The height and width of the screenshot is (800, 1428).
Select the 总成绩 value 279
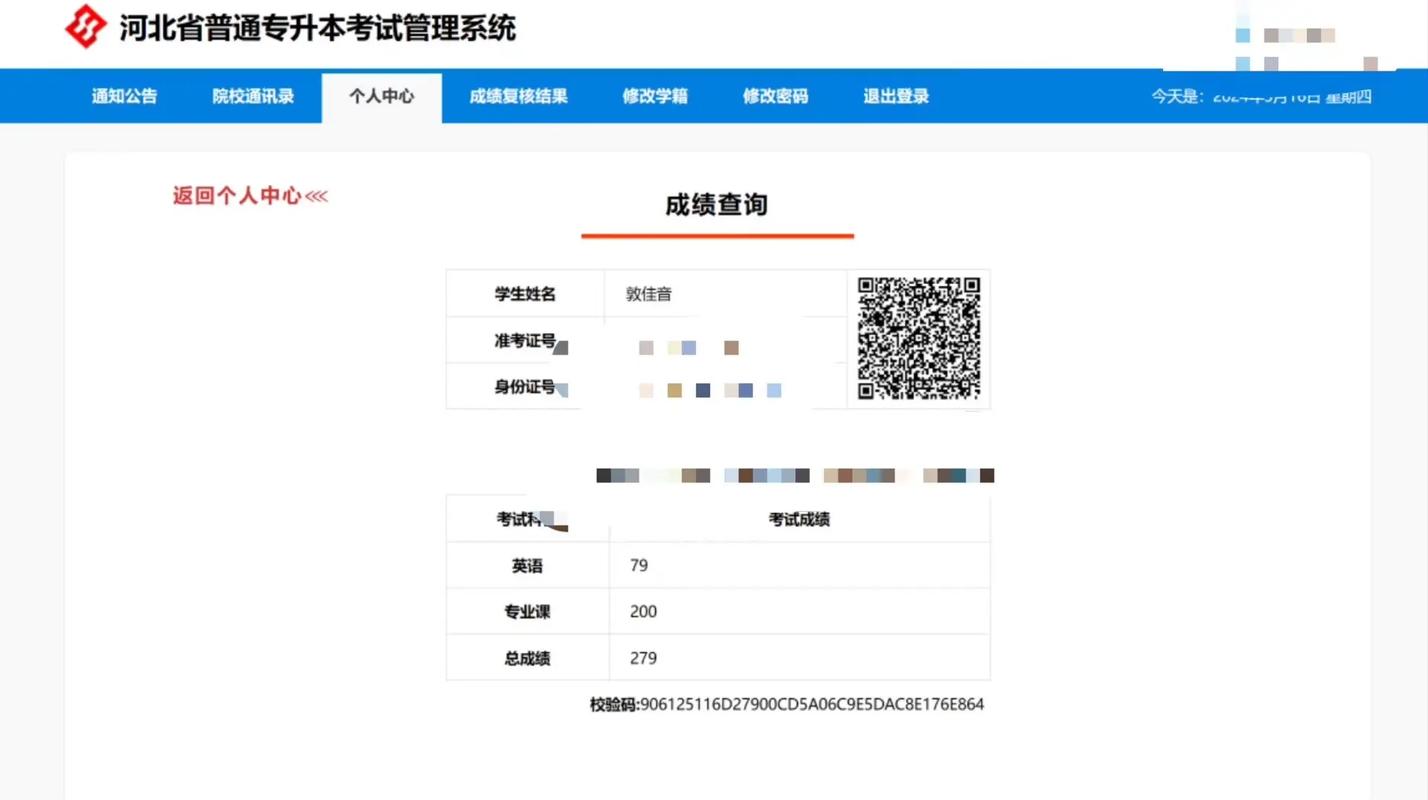[x=642, y=658]
